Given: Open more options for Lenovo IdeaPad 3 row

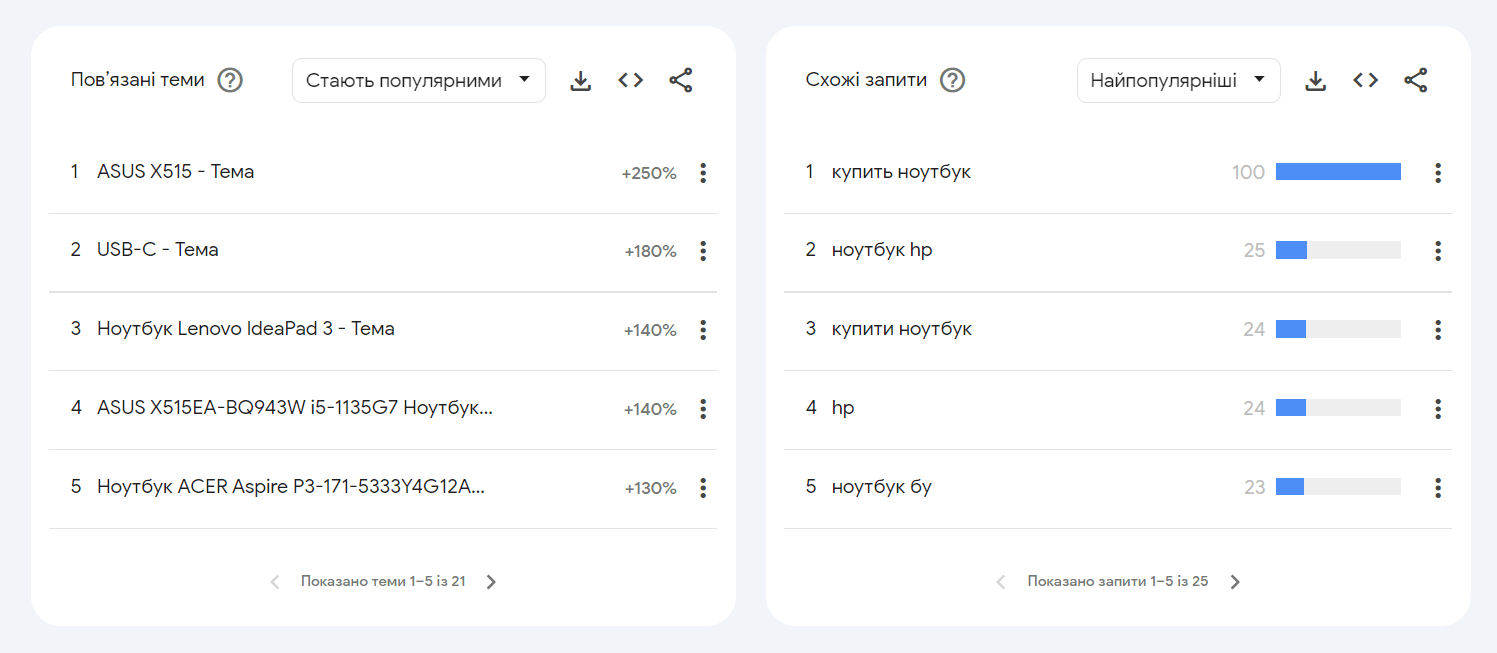Looking at the screenshot, I should point(703,330).
